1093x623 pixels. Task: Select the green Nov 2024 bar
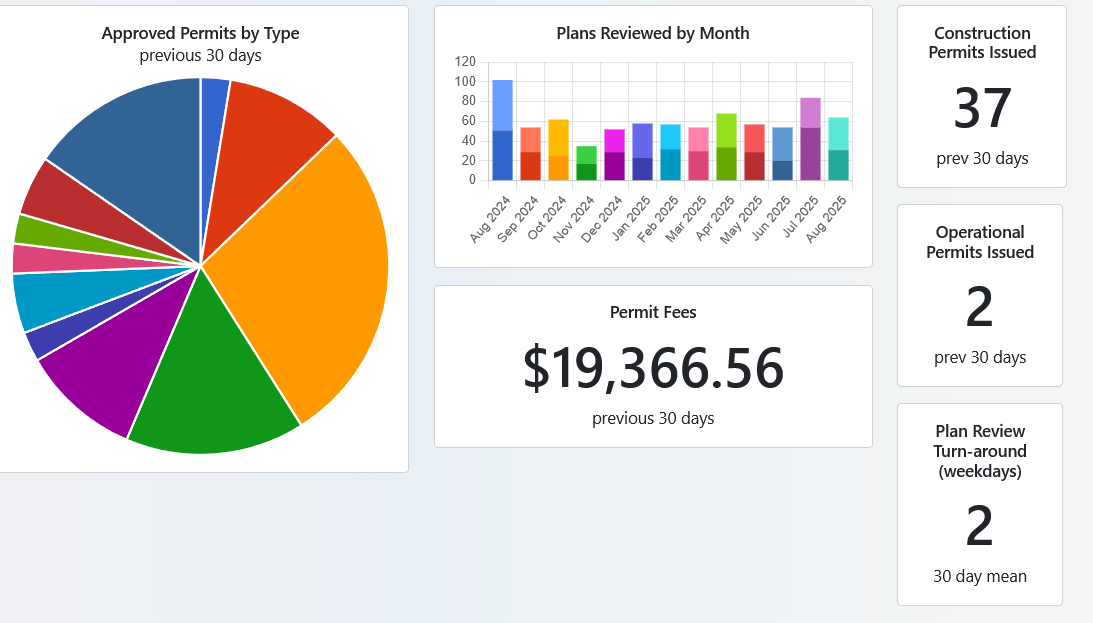(x=586, y=163)
